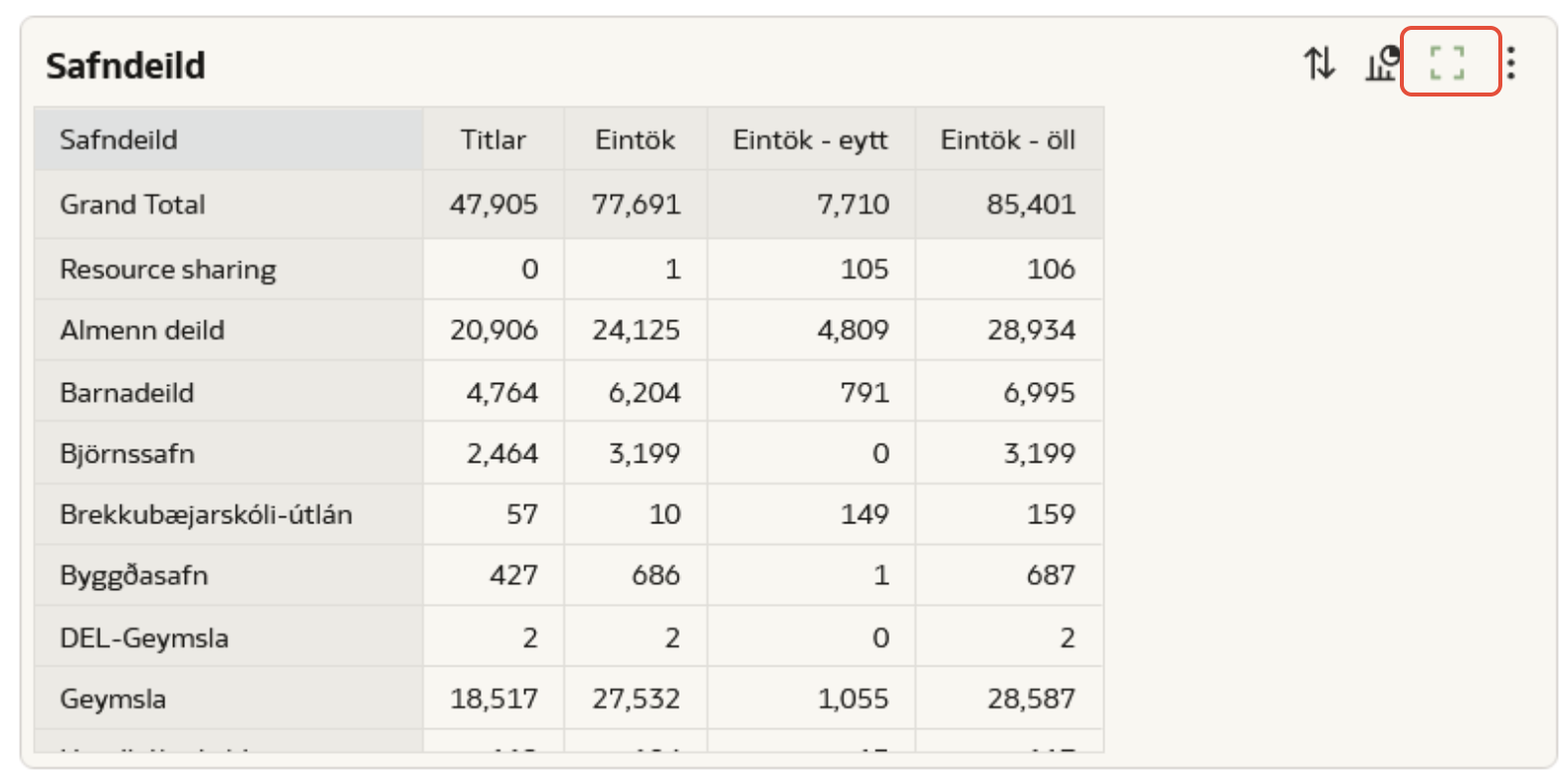This screenshot has height=771, width=1568.
Task: Select the Almenn deild row
Action: (142, 330)
